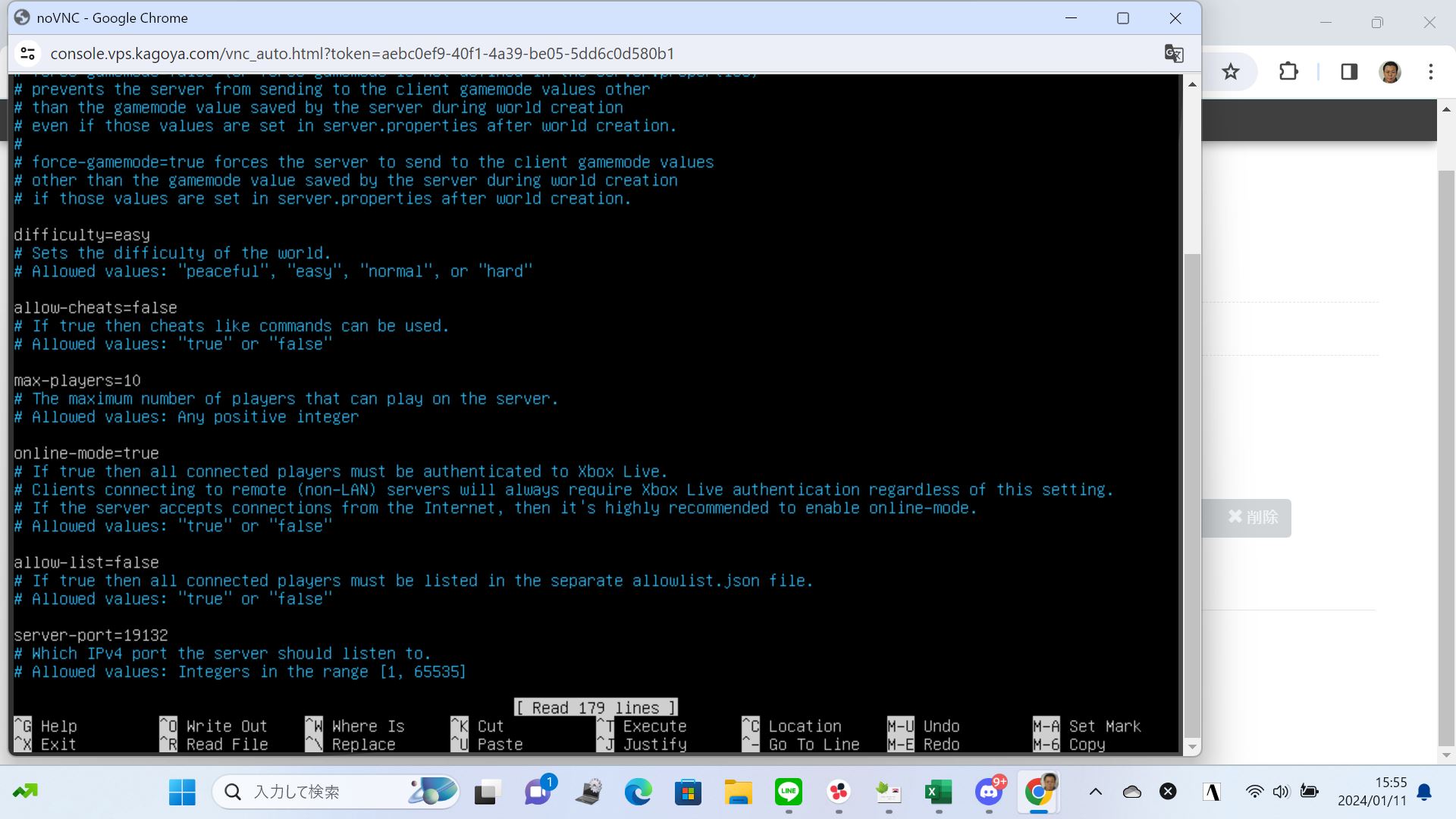
Task: Open the LINE app in the taskbar
Action: [788, 792]
